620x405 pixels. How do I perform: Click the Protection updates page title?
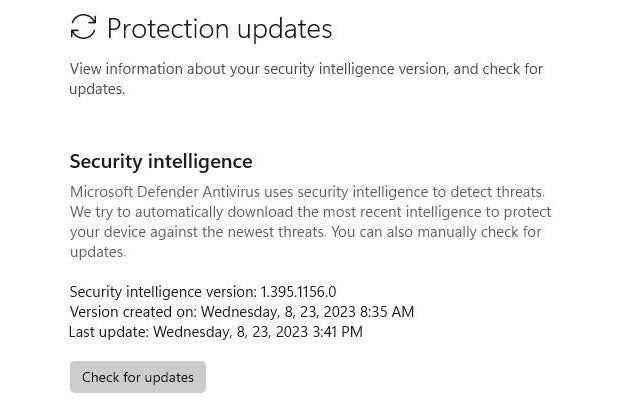(219, 29)
